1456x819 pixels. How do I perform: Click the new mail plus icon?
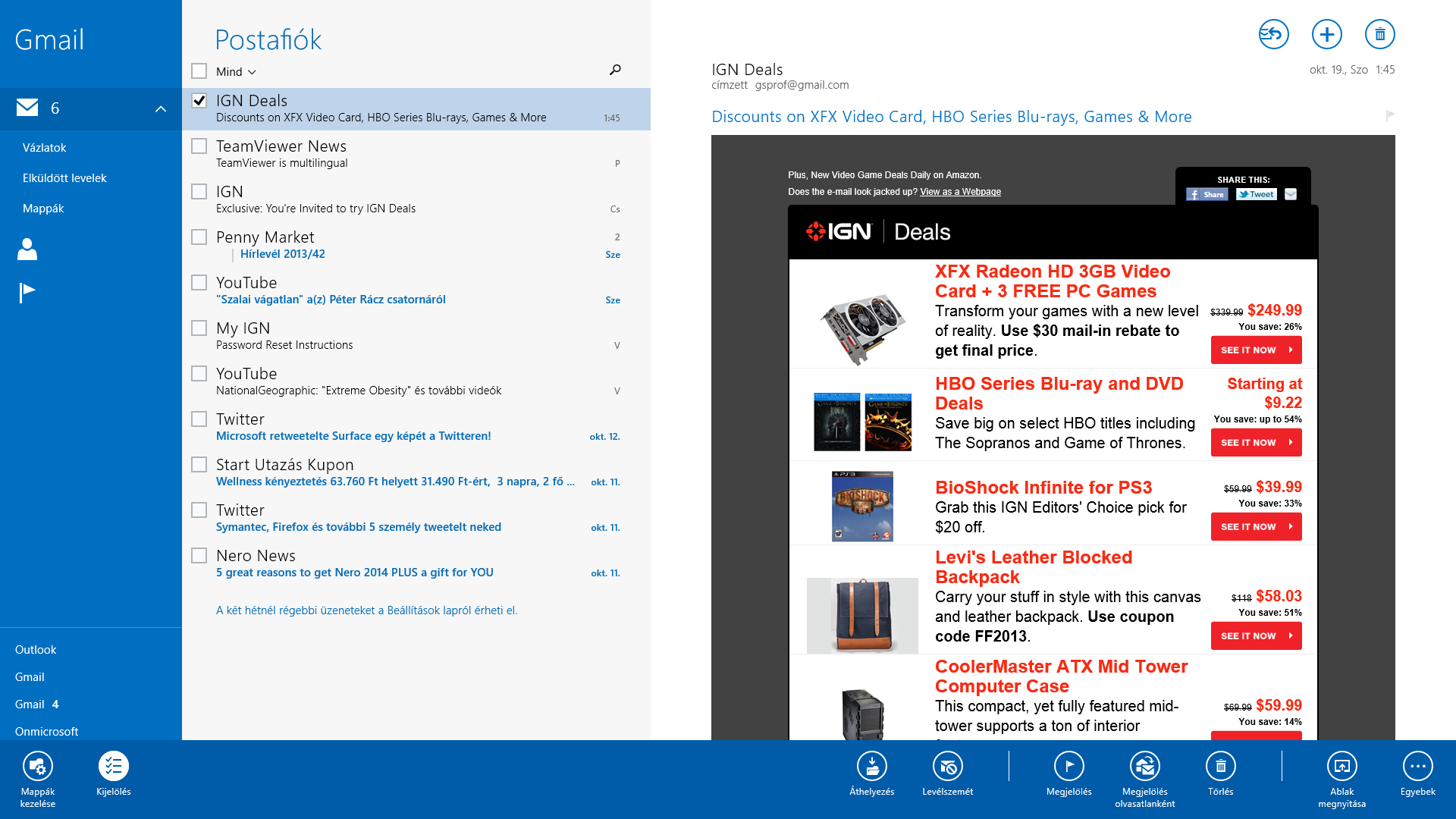pyautogui.click(x=1326, y=34)
